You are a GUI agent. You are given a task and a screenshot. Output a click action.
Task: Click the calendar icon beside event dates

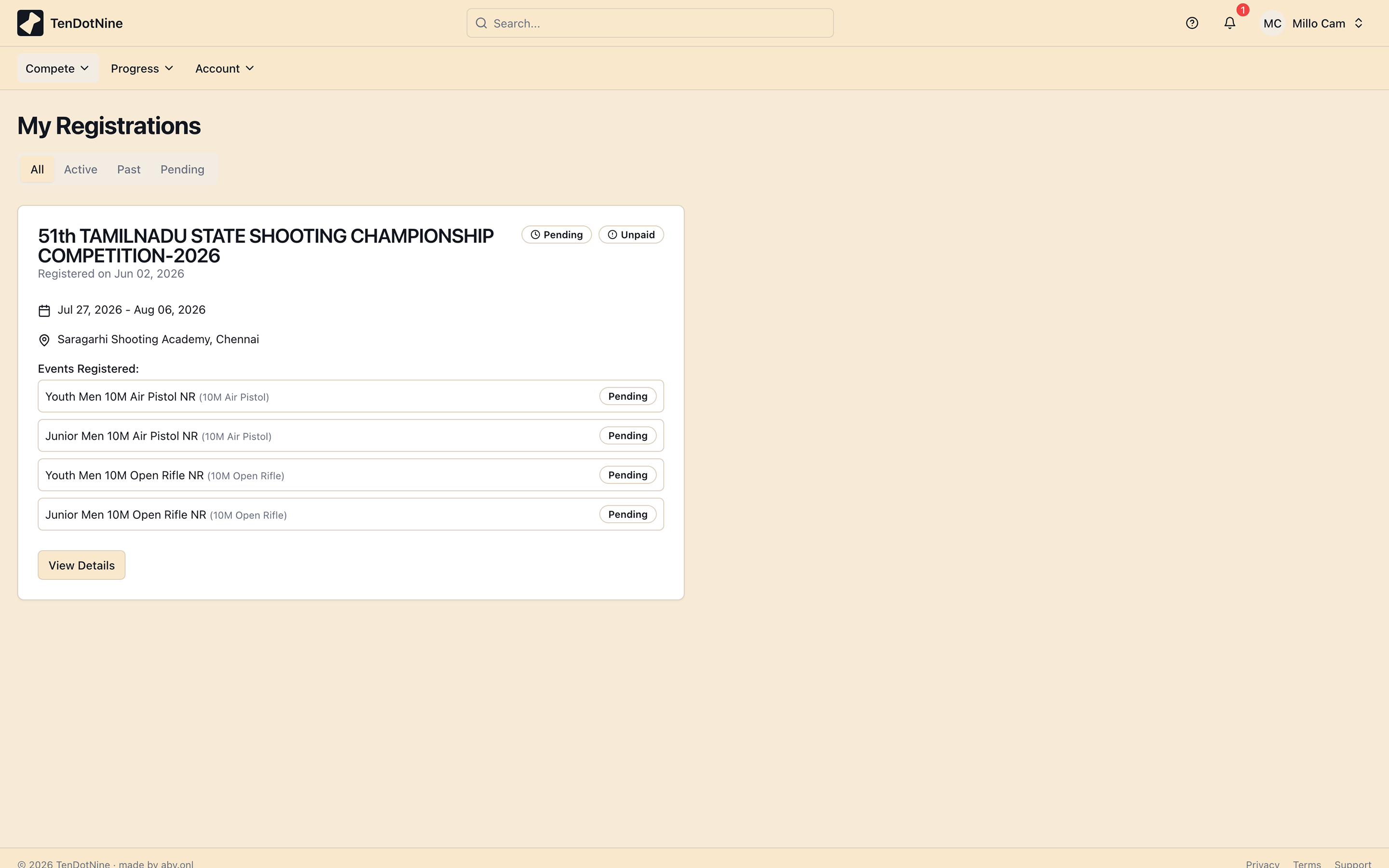tap(44, 311)
